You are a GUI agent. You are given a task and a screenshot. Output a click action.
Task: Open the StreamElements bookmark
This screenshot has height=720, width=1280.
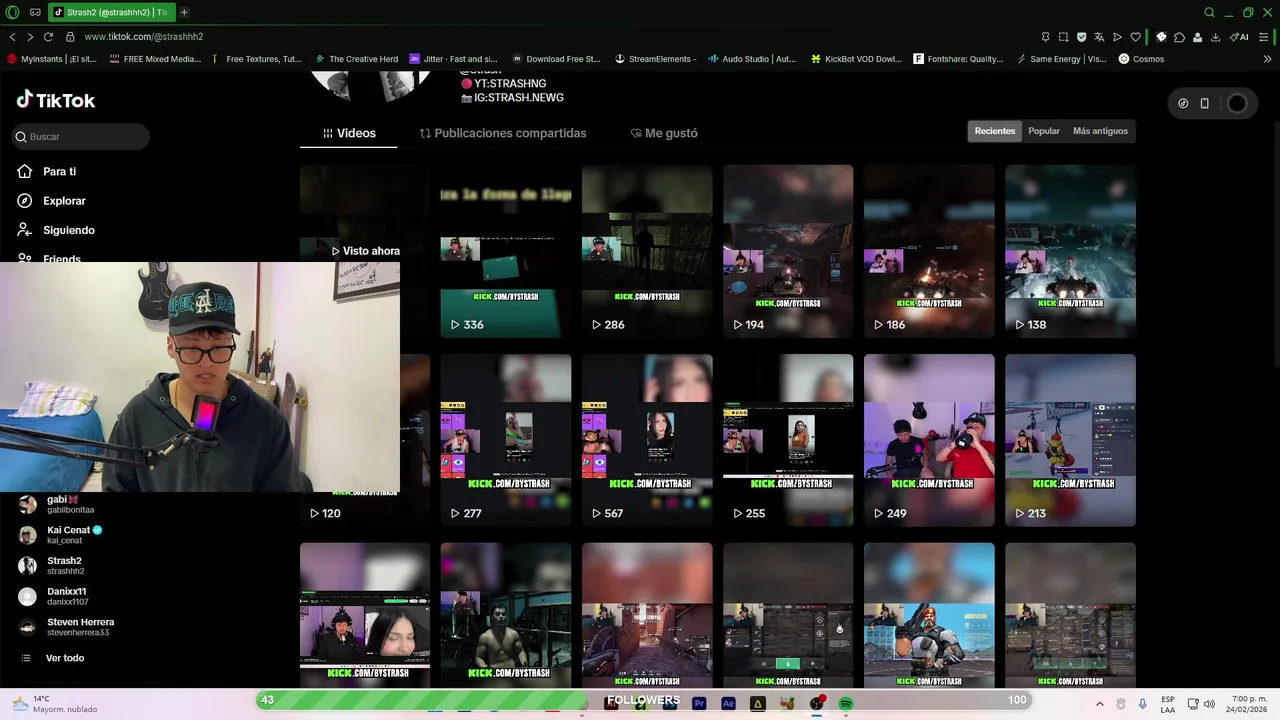[x=656, y=59]
